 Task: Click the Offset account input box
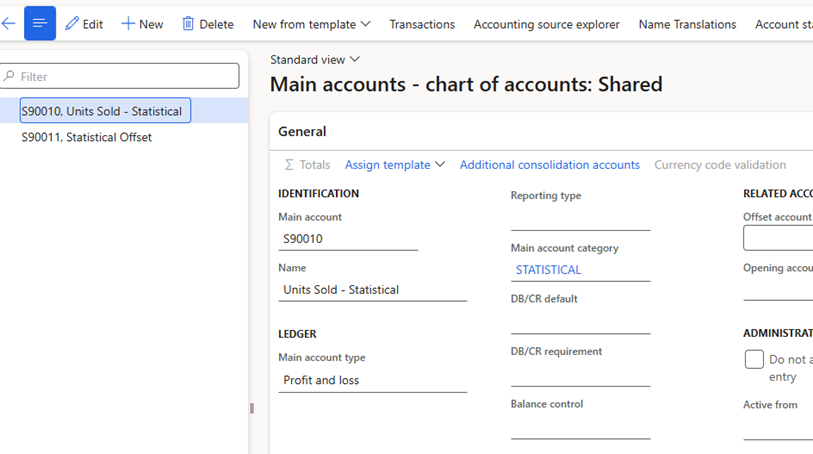click(778, 239)
